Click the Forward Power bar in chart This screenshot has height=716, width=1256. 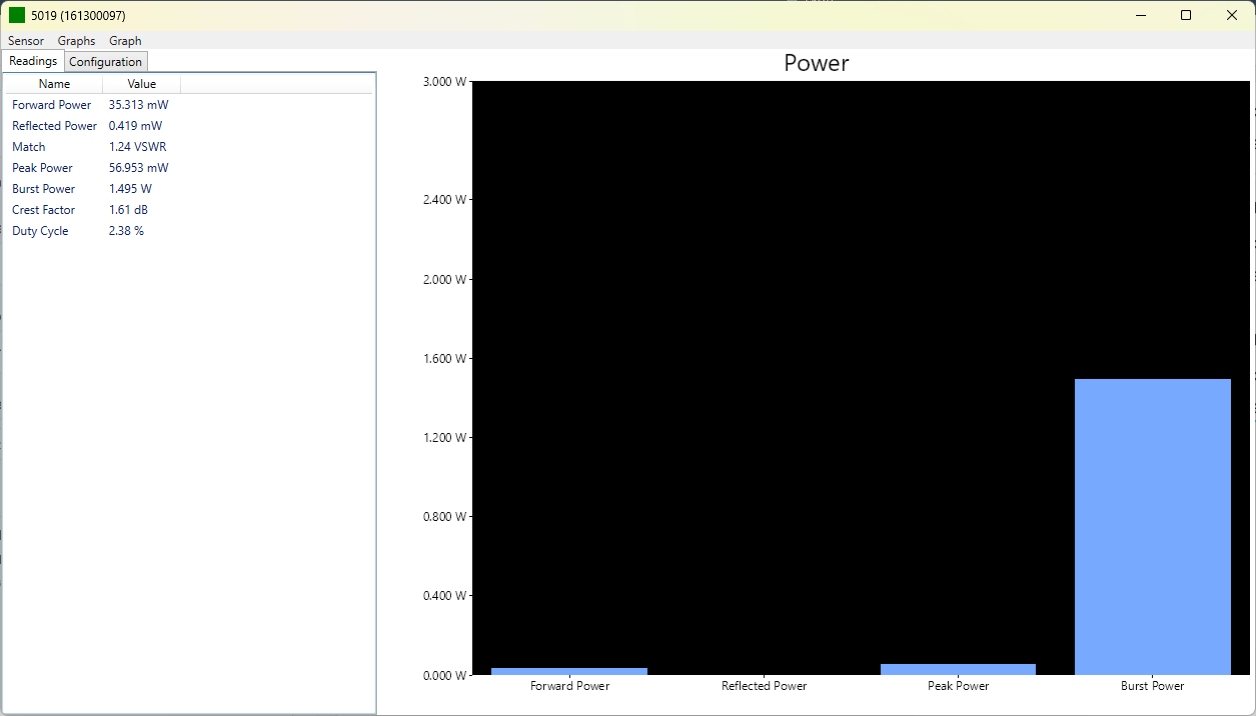569,671
